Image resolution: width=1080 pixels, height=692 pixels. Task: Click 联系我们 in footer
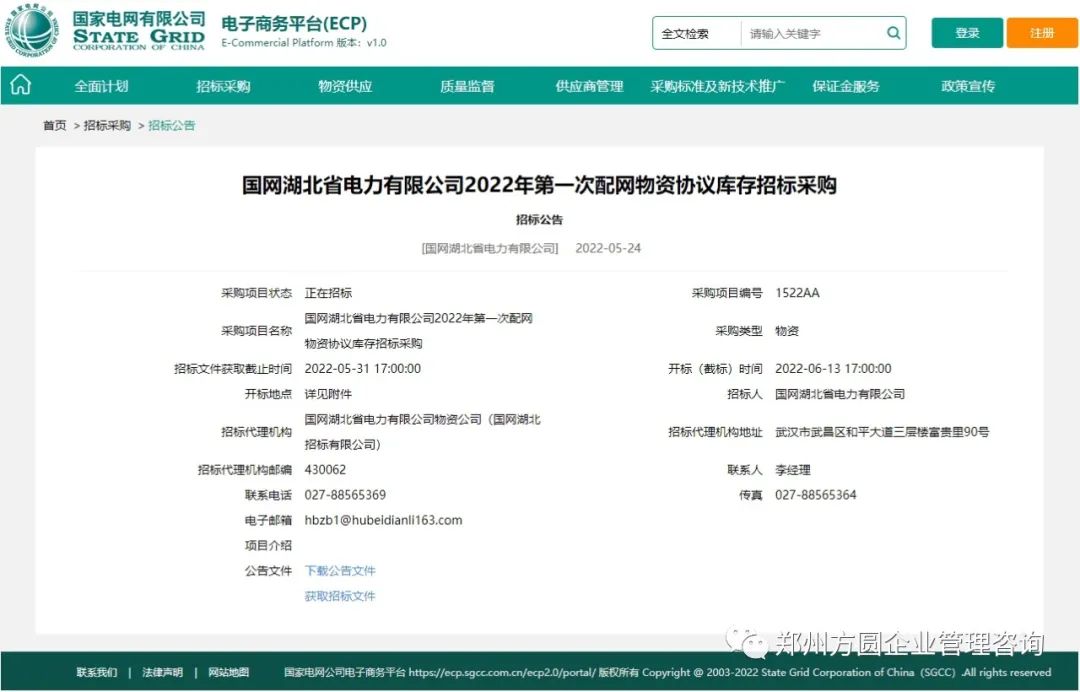coord(96,672)
